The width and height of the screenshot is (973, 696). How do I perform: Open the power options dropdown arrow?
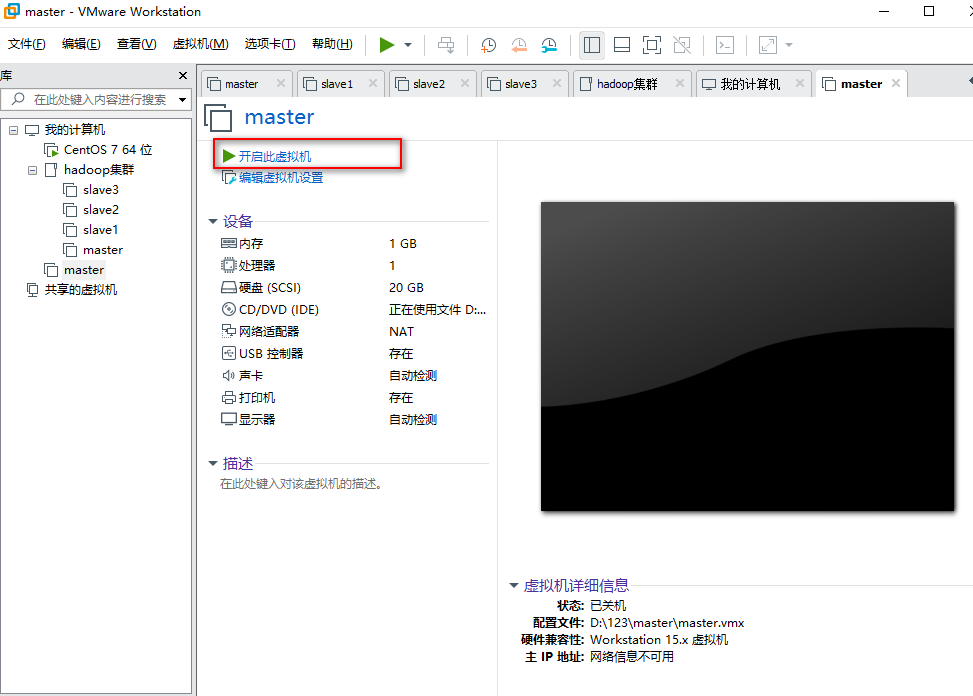pos(408,45)
